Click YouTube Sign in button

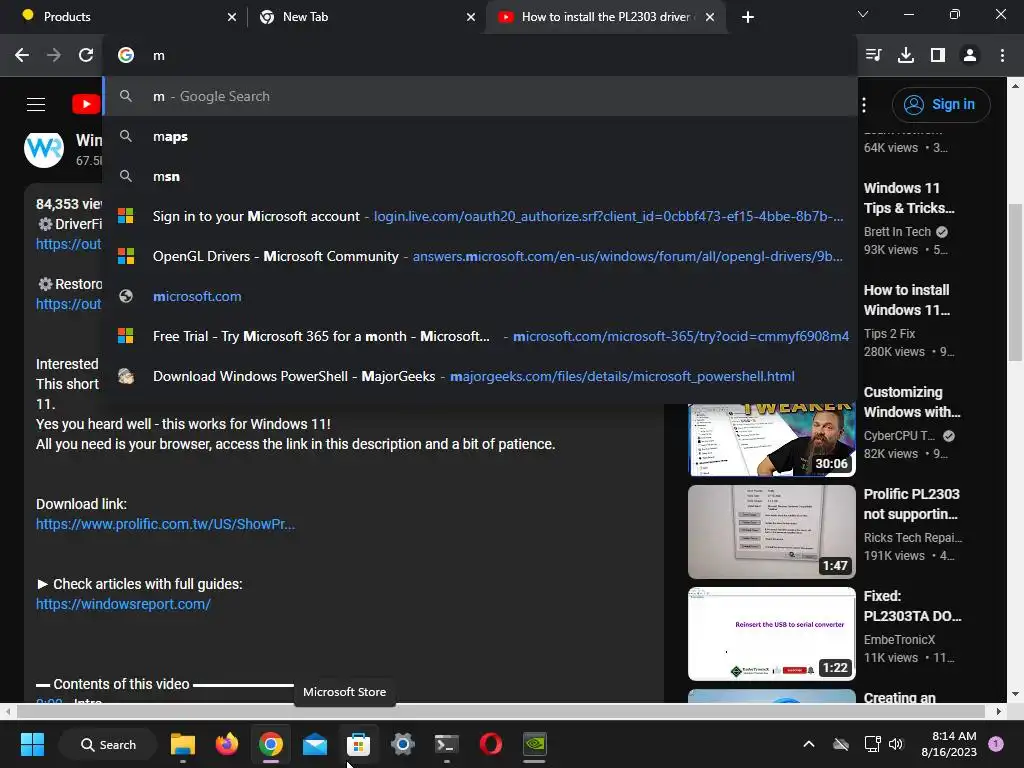941,104
